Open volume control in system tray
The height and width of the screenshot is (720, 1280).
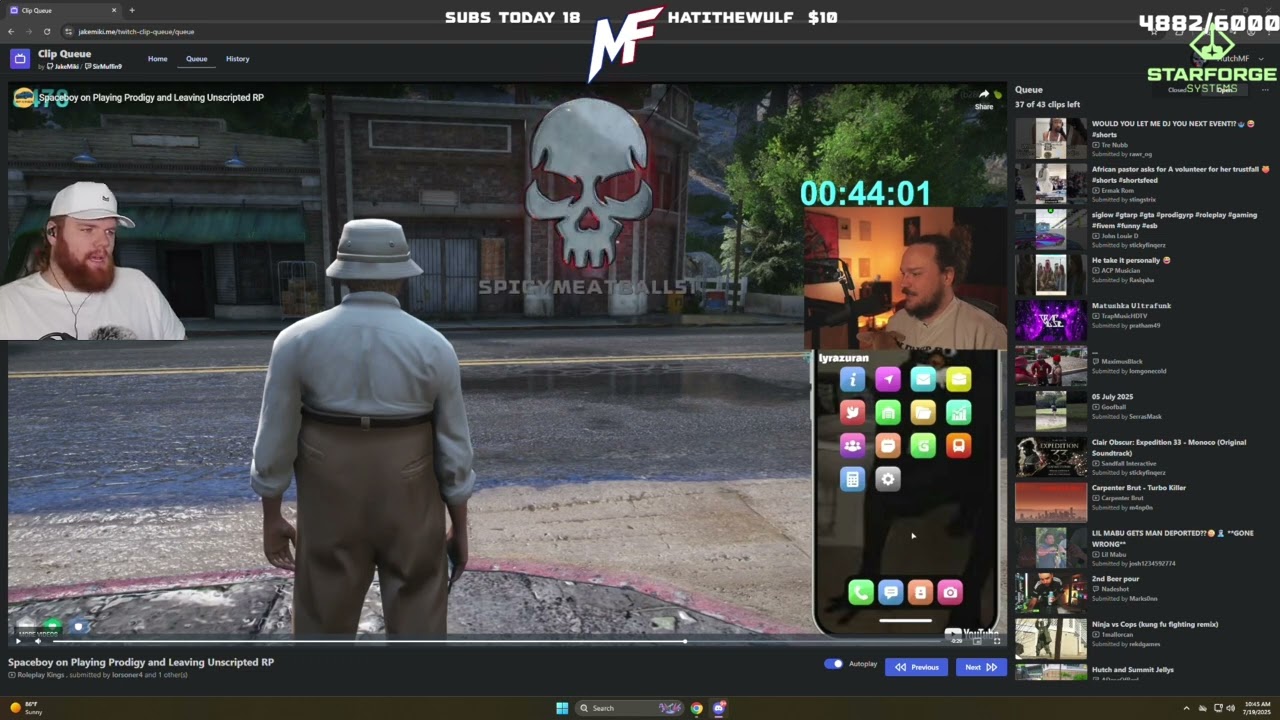1229,708
